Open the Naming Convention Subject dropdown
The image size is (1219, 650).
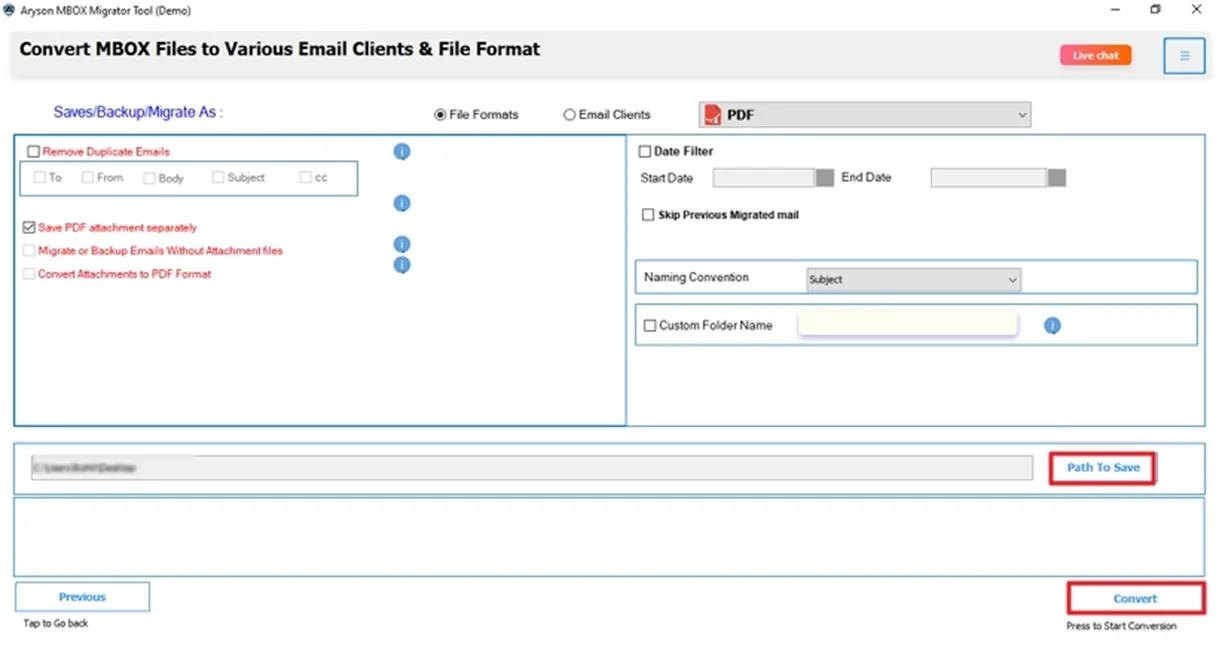coord(913,280)
